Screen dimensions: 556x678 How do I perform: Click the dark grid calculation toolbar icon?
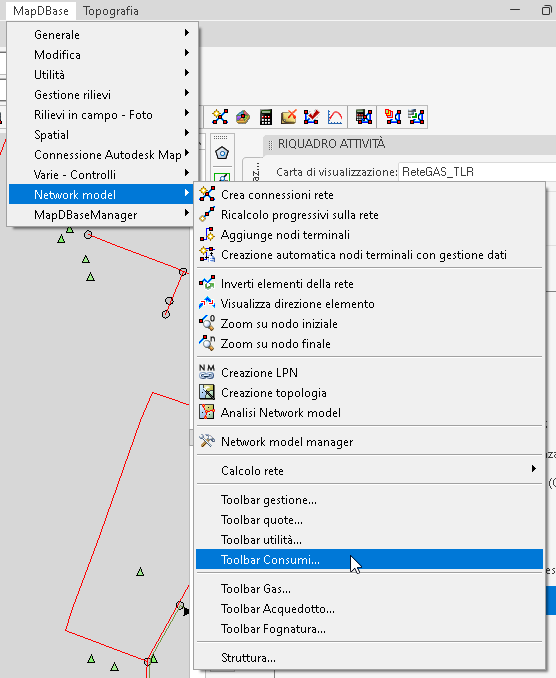click(x=364, y=117)
